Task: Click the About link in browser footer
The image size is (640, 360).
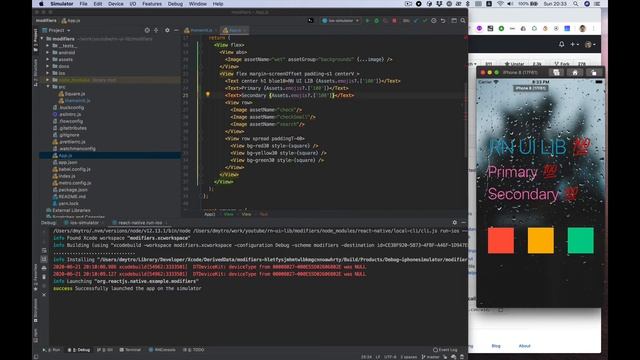Action: (x=524, y=346)
